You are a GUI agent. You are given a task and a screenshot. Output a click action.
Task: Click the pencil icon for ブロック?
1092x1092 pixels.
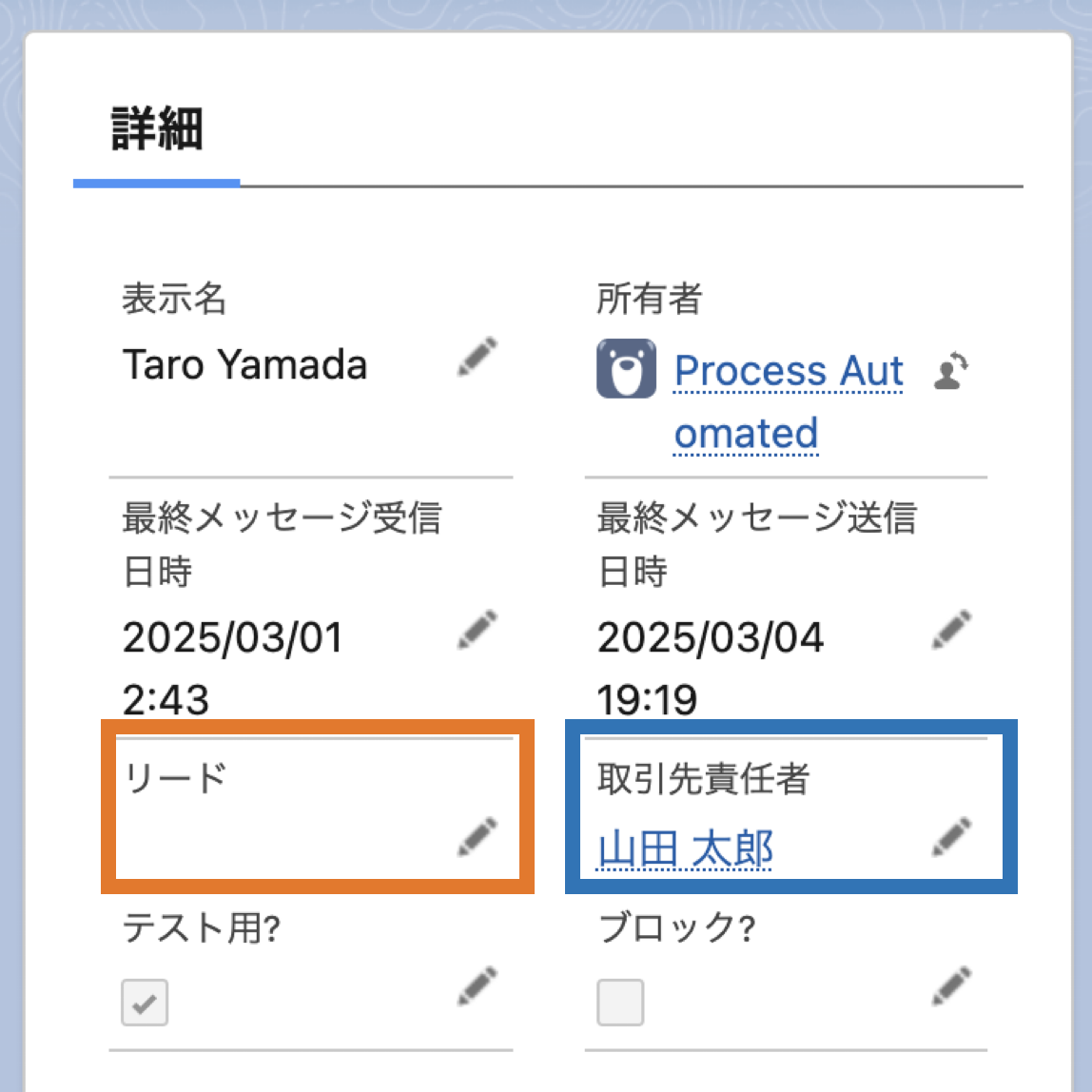coord(951,986)
